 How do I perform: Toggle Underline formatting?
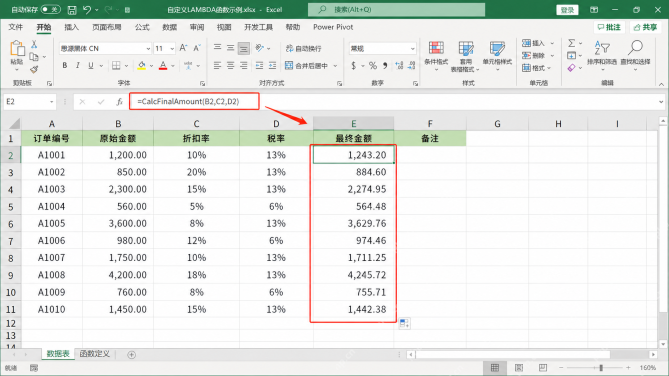91,66
